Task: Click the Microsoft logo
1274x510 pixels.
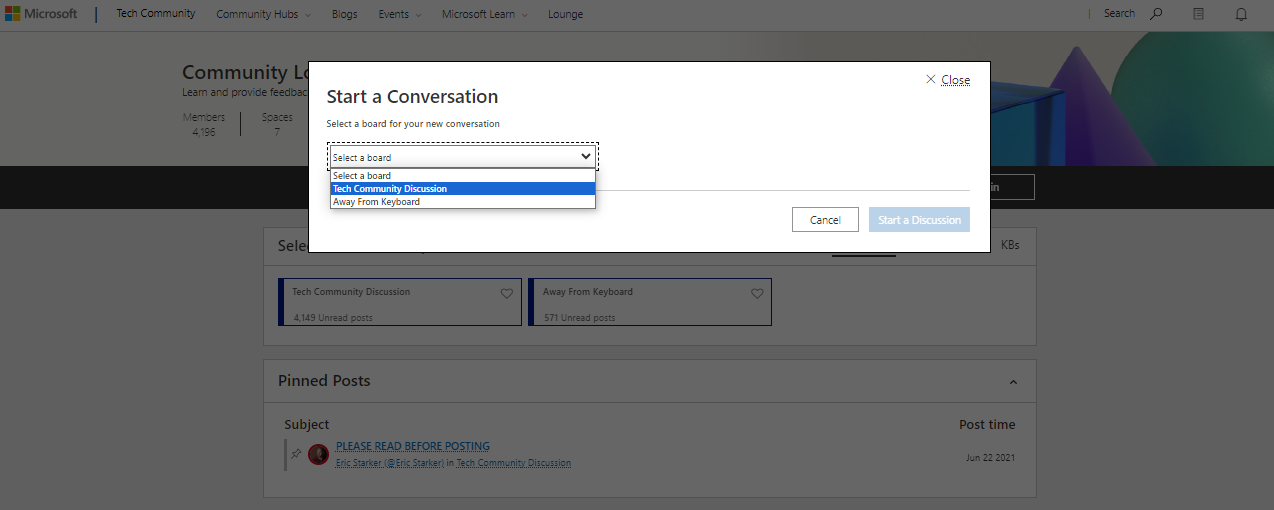Action: (41, 14)
